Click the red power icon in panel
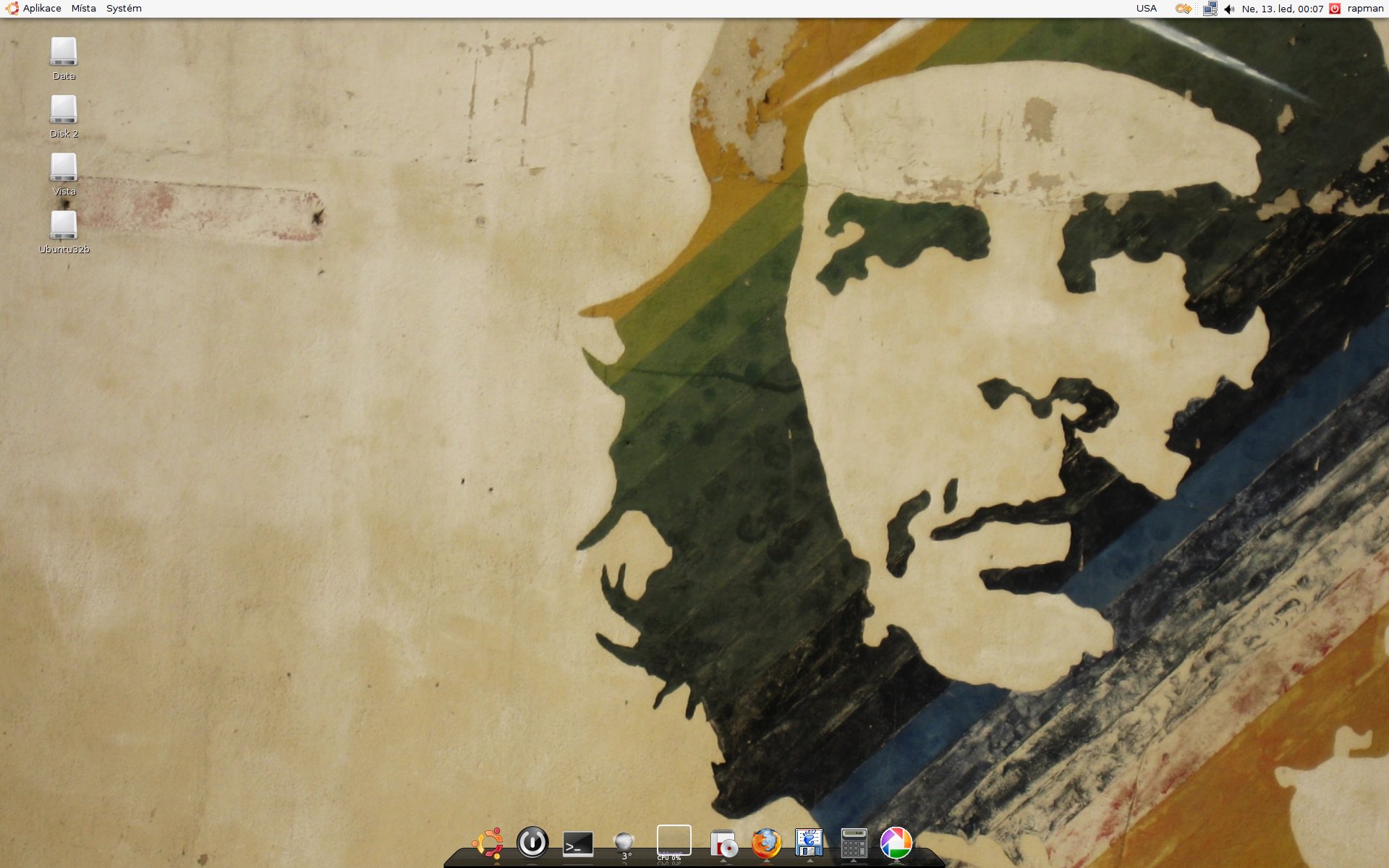Image resolution: width=1389 pixels, height=868 pixels. tap(1335, 9)
